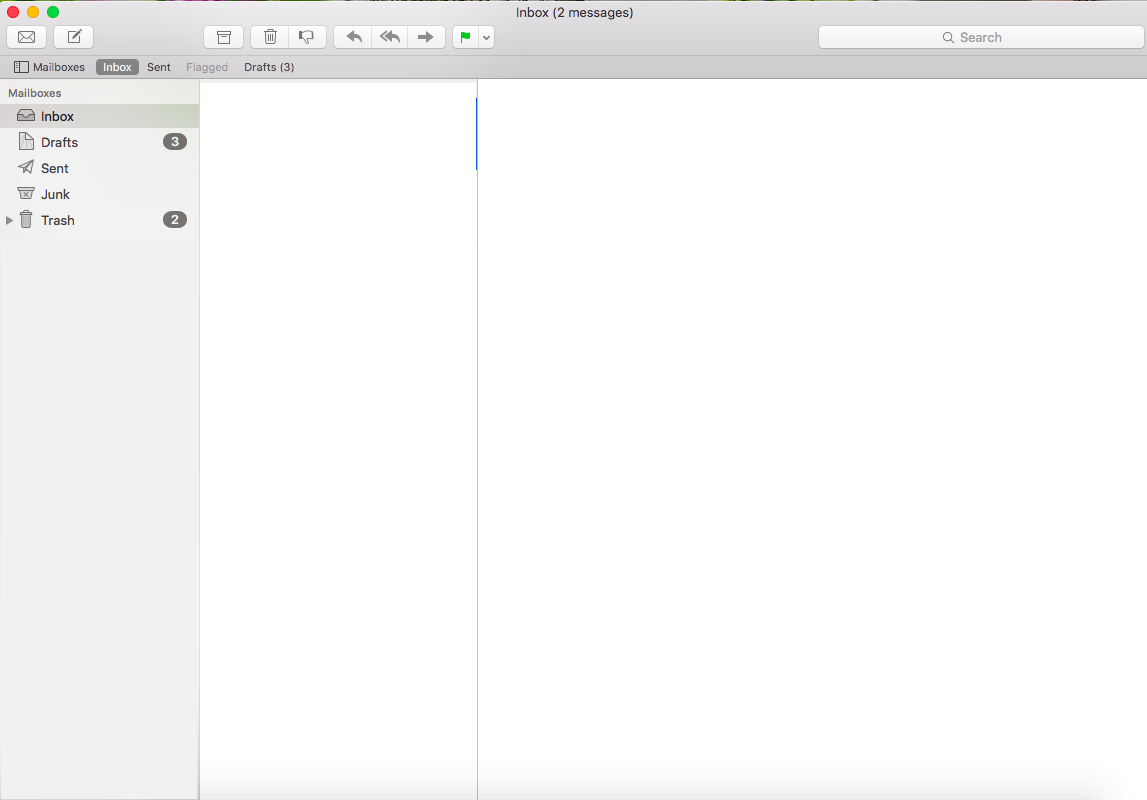Flag message with the green flag

[x=465, y=37]
